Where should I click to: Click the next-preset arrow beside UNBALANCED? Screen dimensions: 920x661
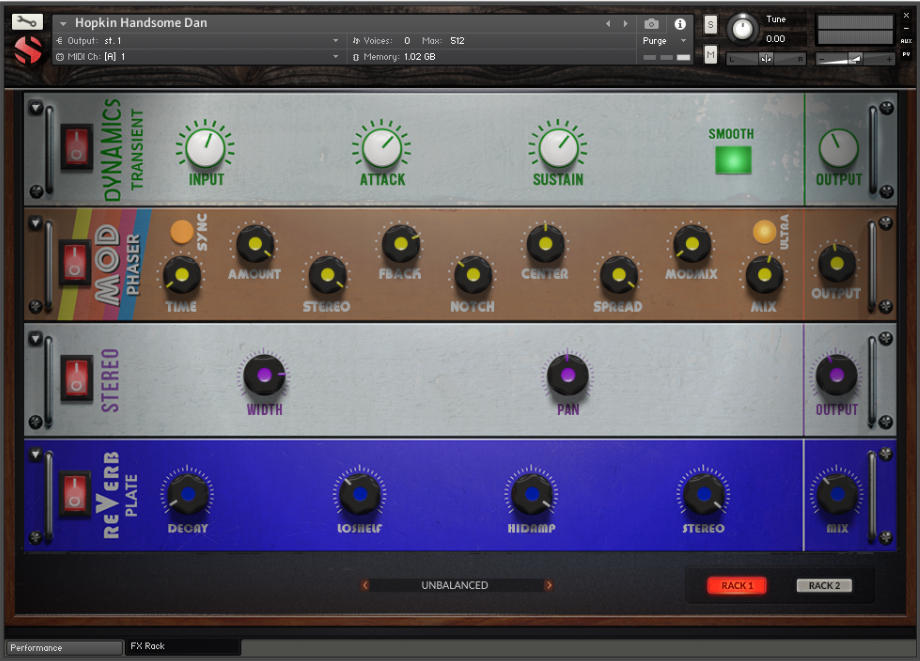[548, 585]
